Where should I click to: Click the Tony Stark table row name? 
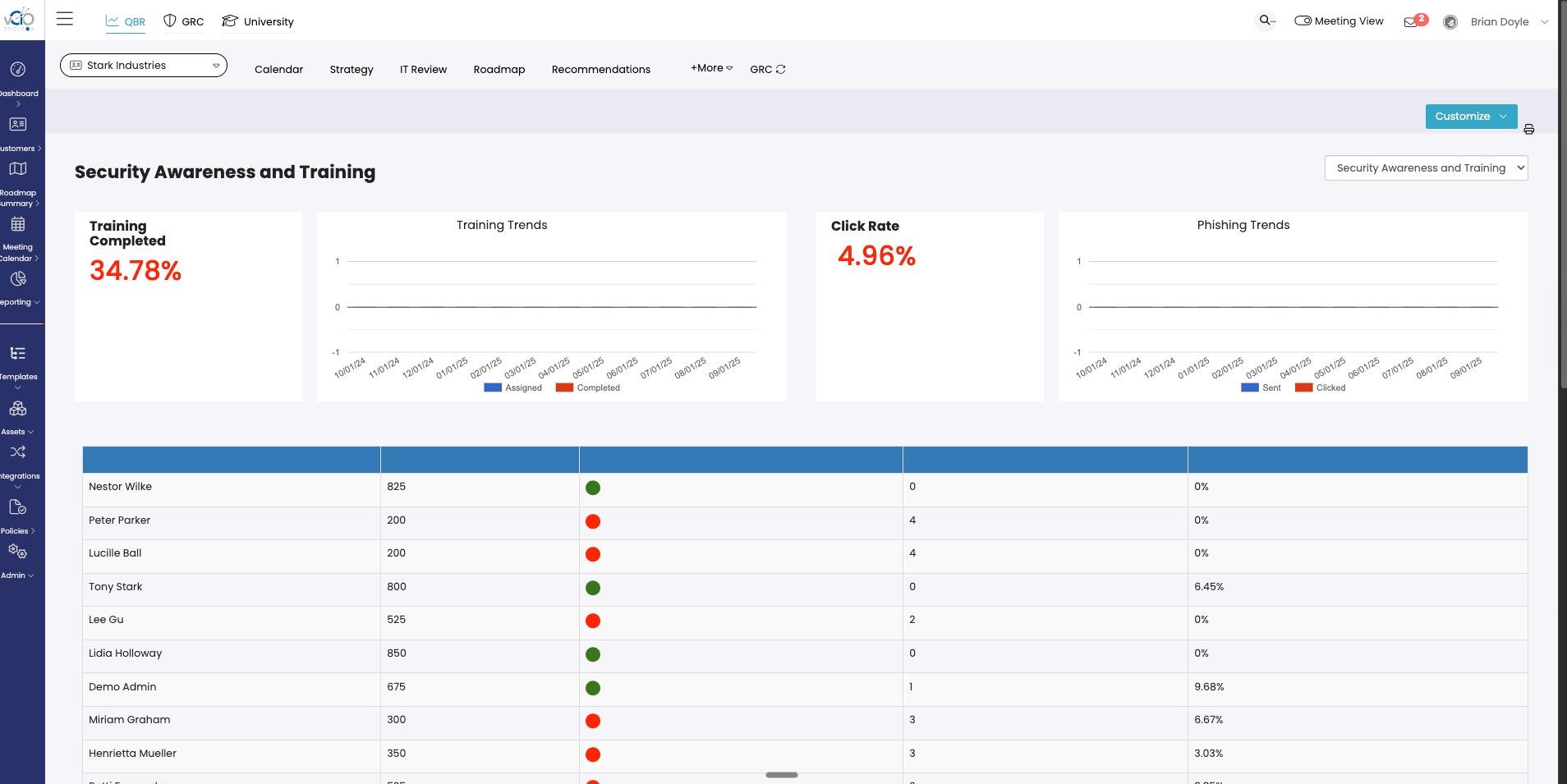116,587
